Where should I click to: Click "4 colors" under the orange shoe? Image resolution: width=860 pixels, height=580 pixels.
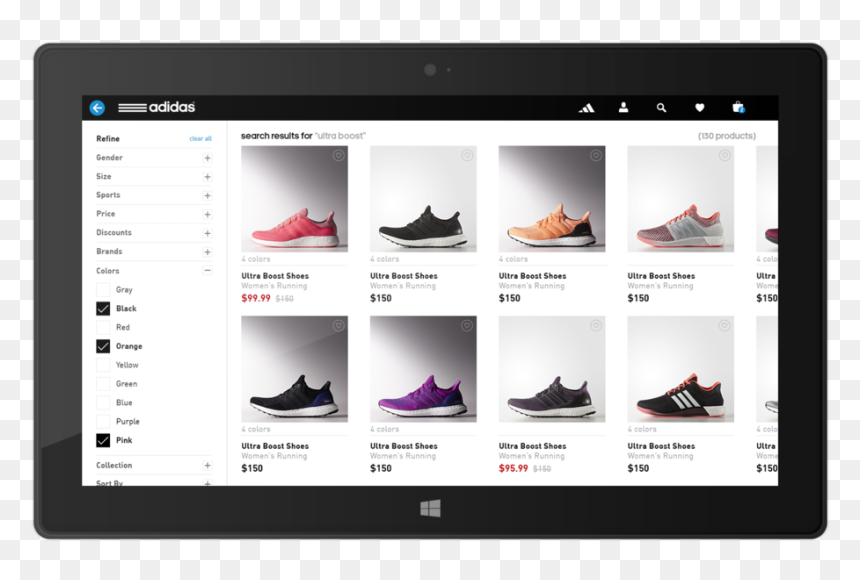(513, 259)
